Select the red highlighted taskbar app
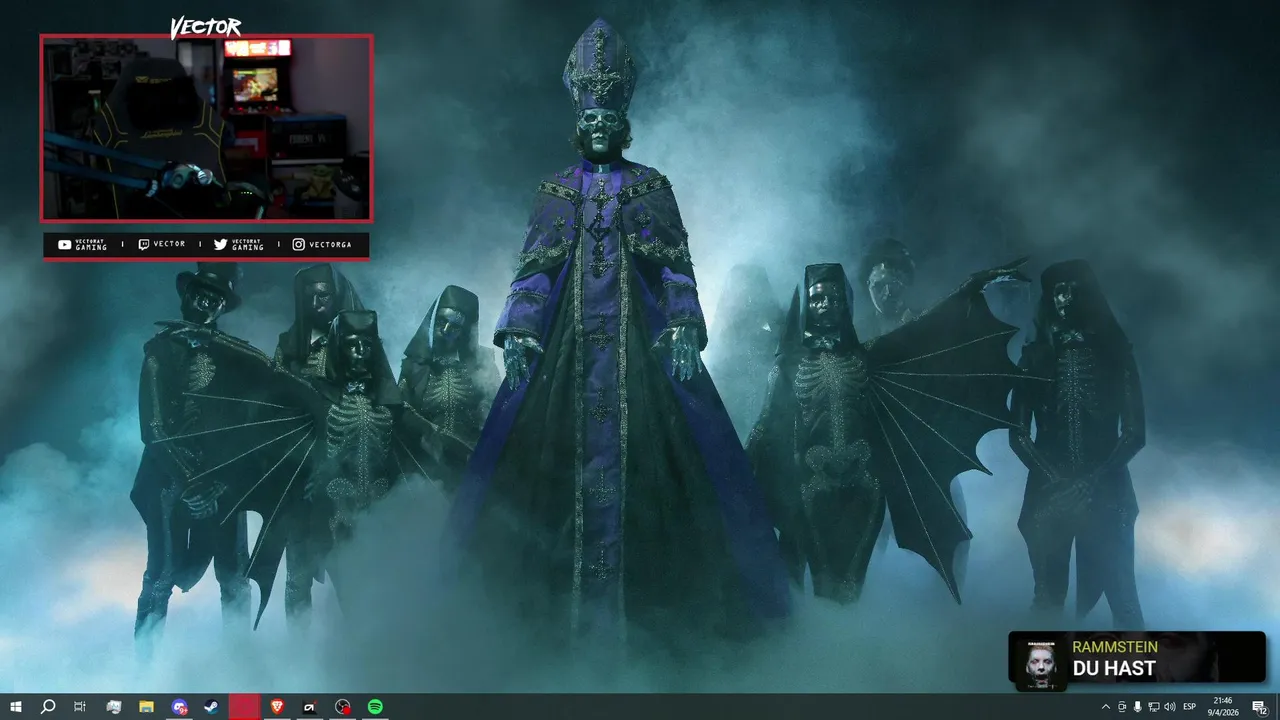 244,707
